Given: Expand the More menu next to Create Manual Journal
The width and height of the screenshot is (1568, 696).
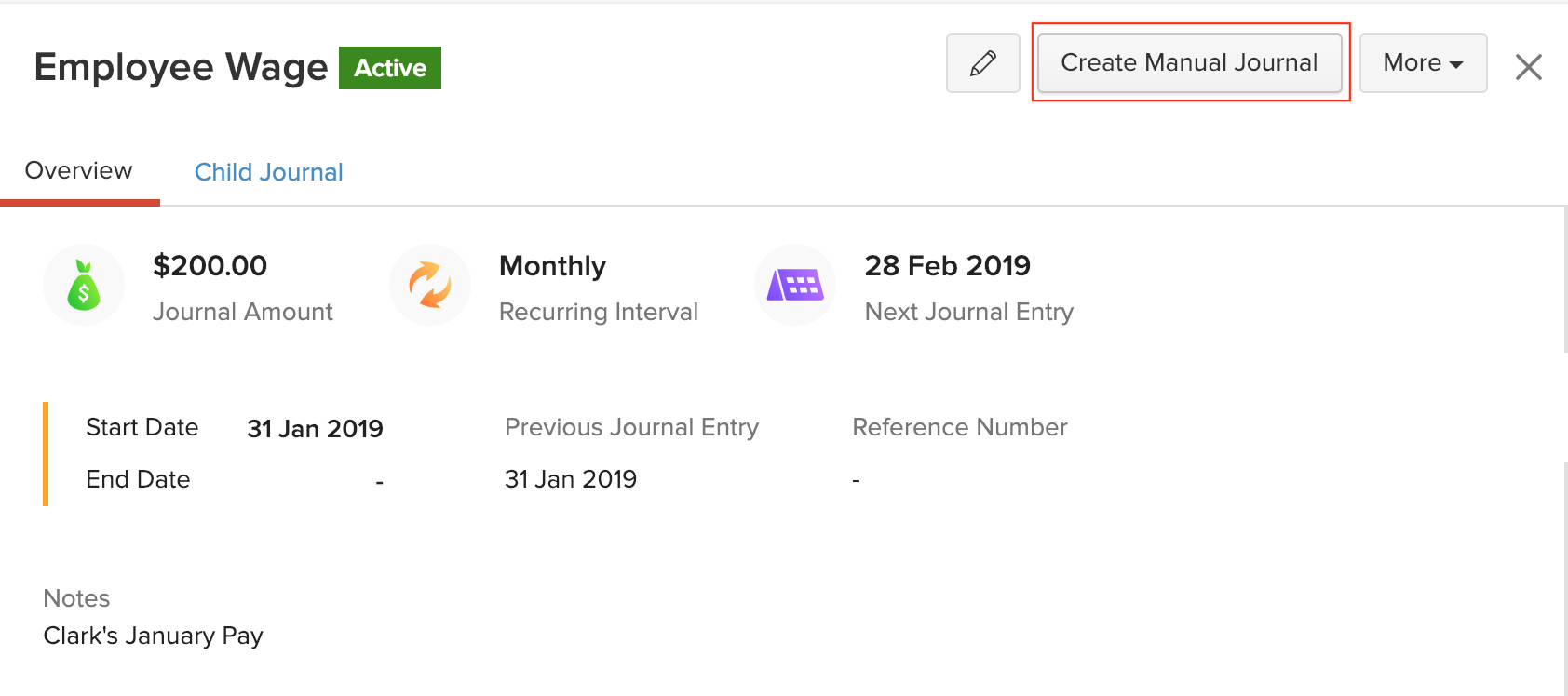Looking at the screenshot, I should coord(1423,63).
